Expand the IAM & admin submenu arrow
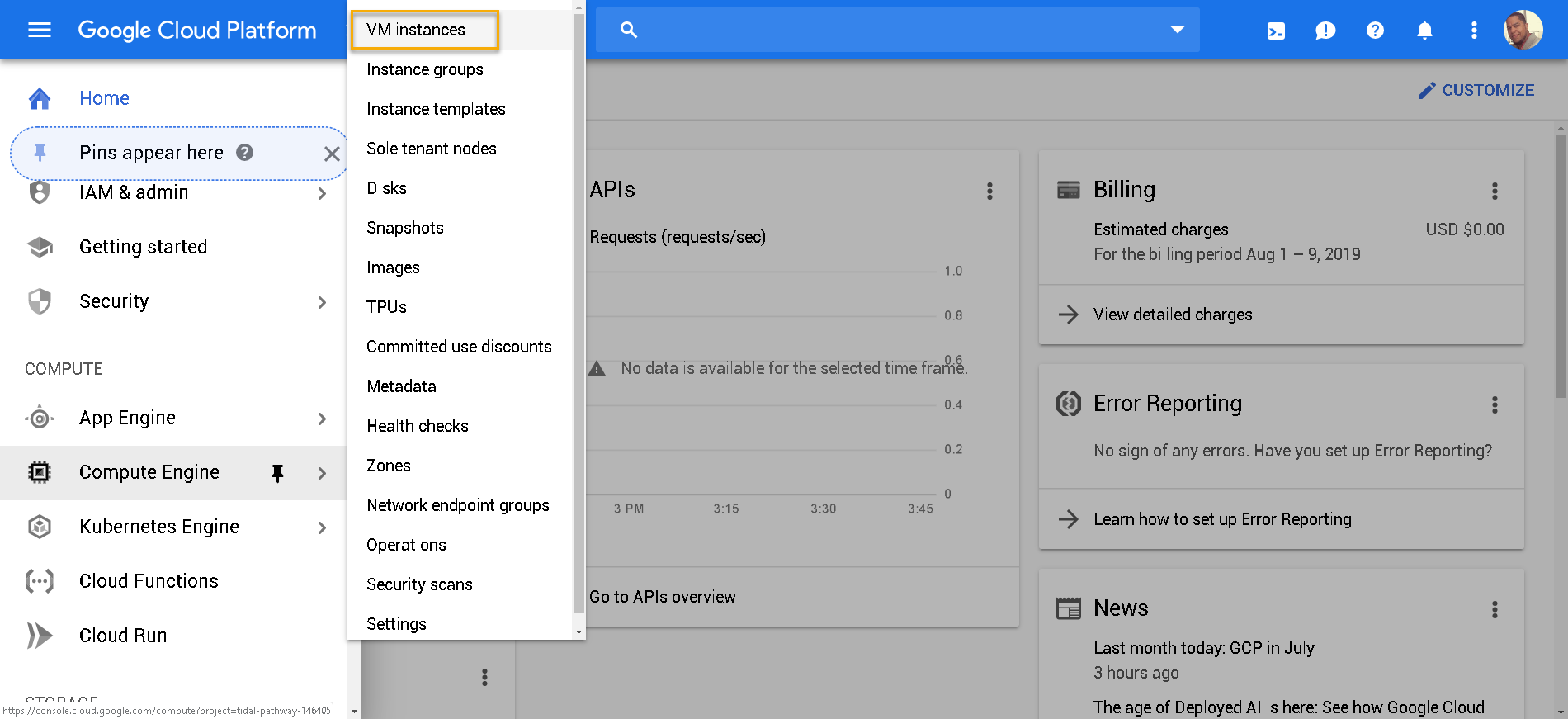This screenshot has width=1568, height=719. point(322,193)
